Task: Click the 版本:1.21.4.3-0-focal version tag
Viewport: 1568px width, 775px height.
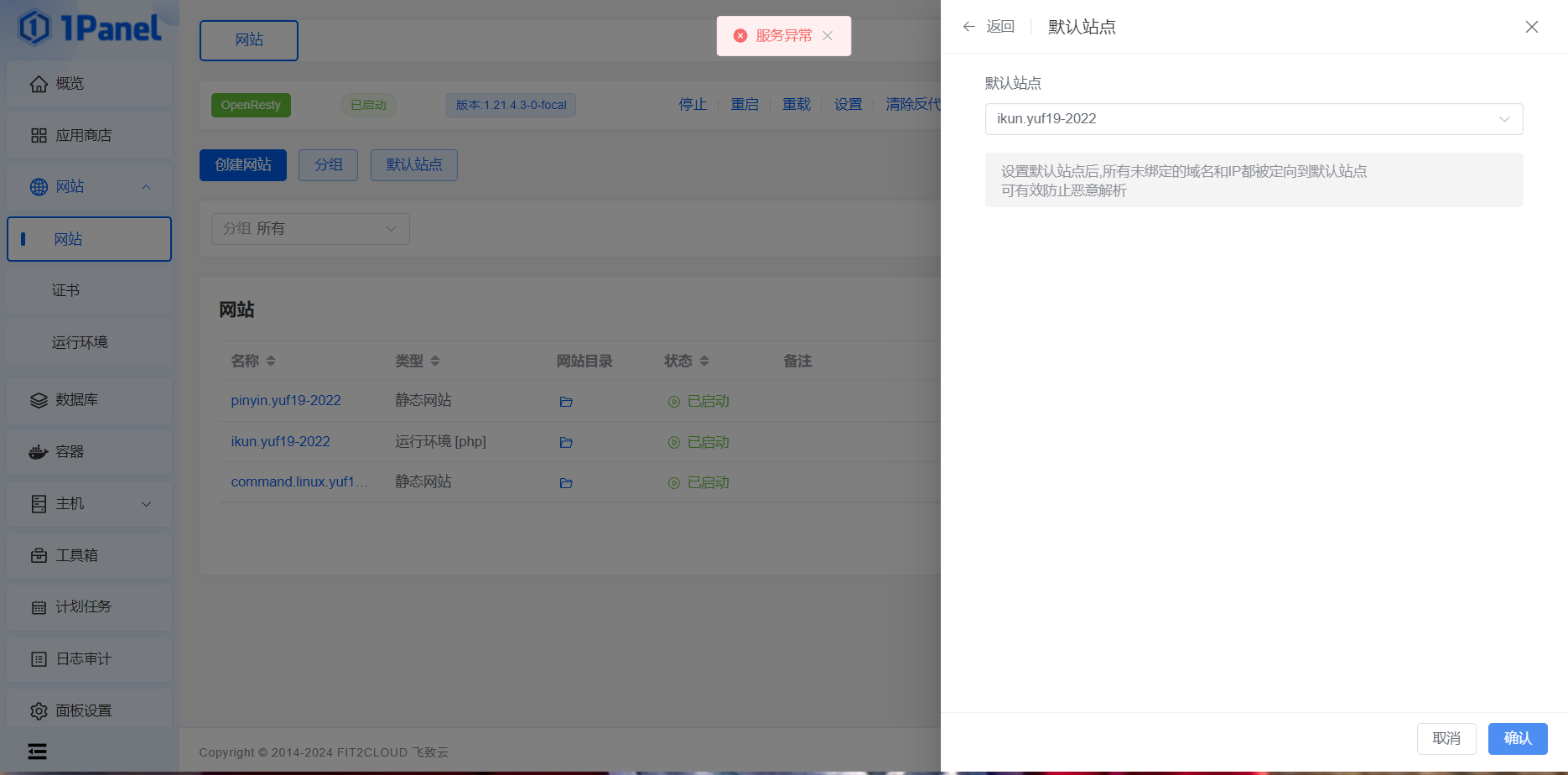Action: pos(511,106)
